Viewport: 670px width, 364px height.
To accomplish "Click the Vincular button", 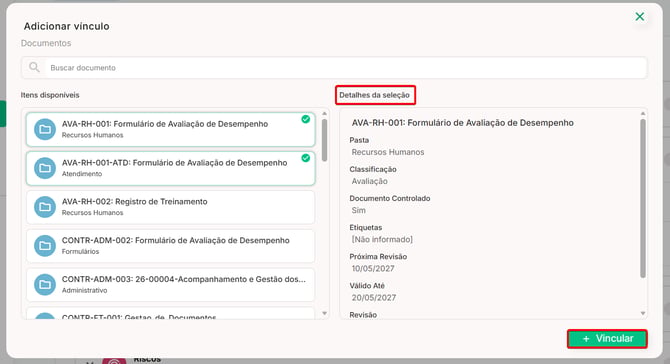I will click(x=607, y=339).
